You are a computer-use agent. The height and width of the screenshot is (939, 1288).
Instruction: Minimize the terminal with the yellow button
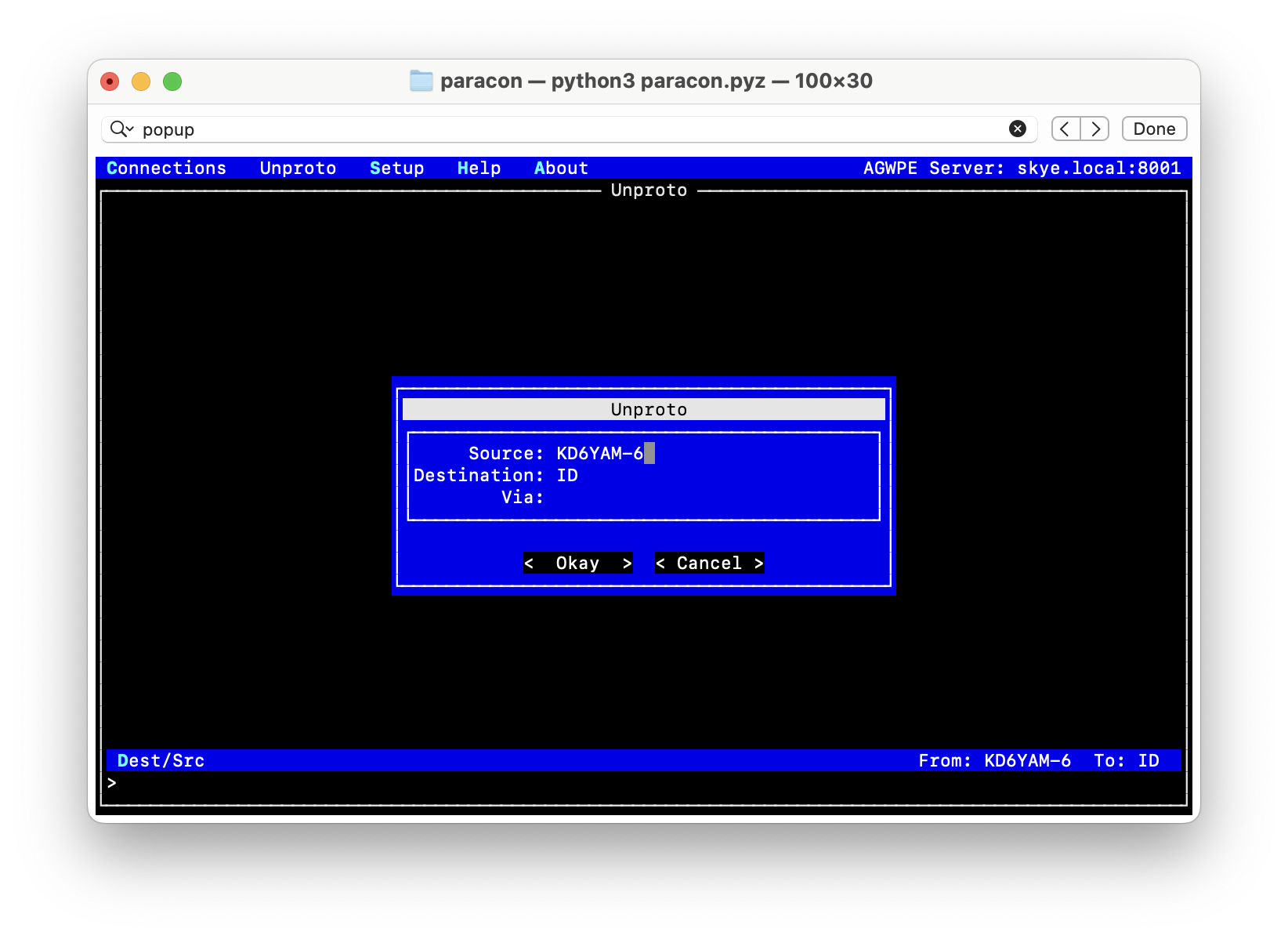click(x=141, y=82)
